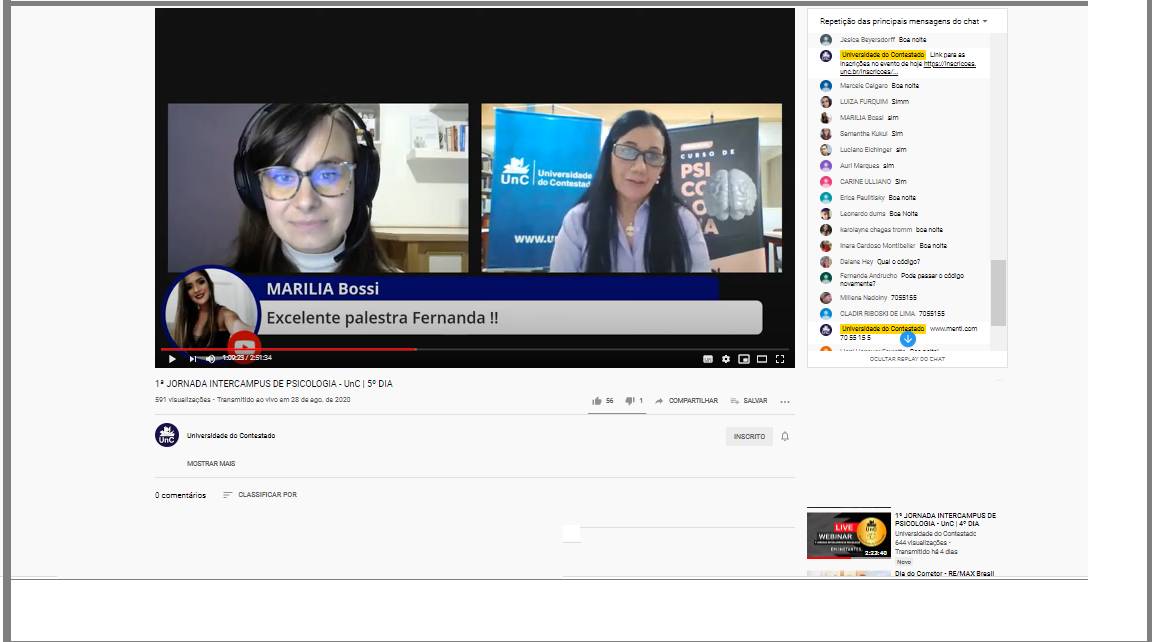This screenshot has height=642, width=1152.
Task: Expand description with MOSTRAR MAIS
Action: (211, 464)
